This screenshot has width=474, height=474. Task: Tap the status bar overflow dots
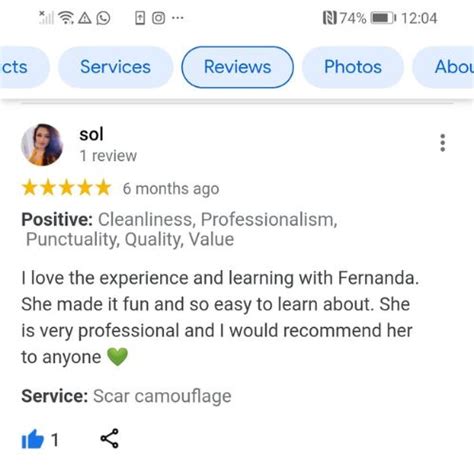(x=178, y=18)
